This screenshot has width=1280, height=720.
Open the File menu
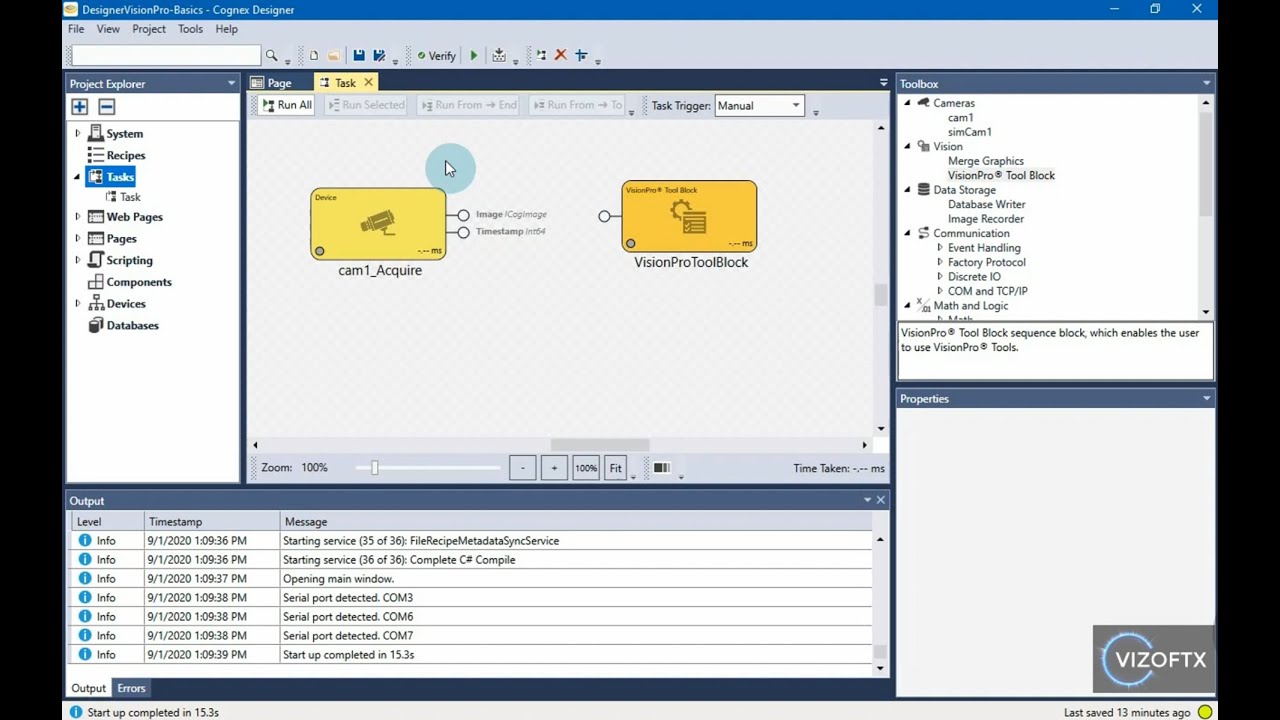click(x=76, y=29)
